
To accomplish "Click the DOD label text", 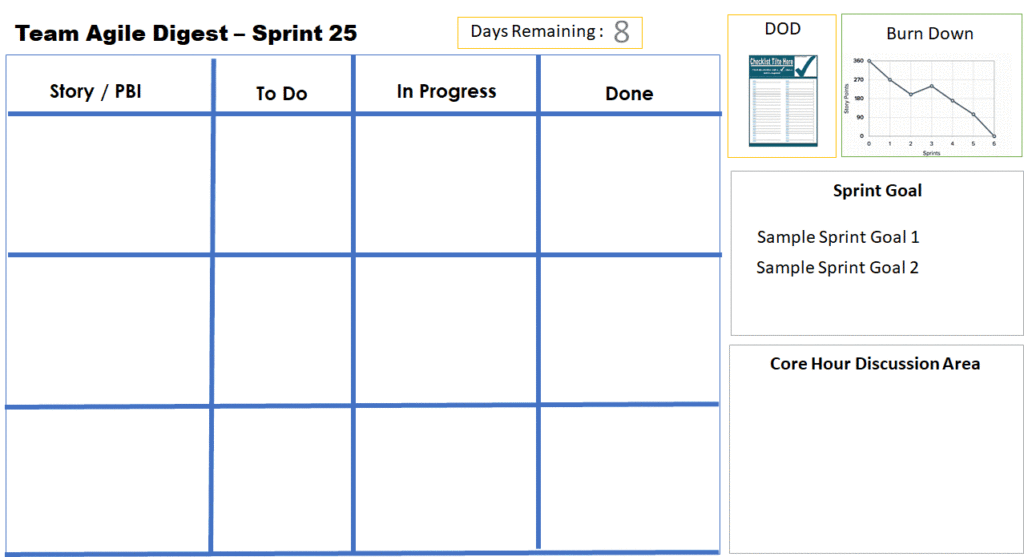I will pyautogui.click(x=782, y=29).
